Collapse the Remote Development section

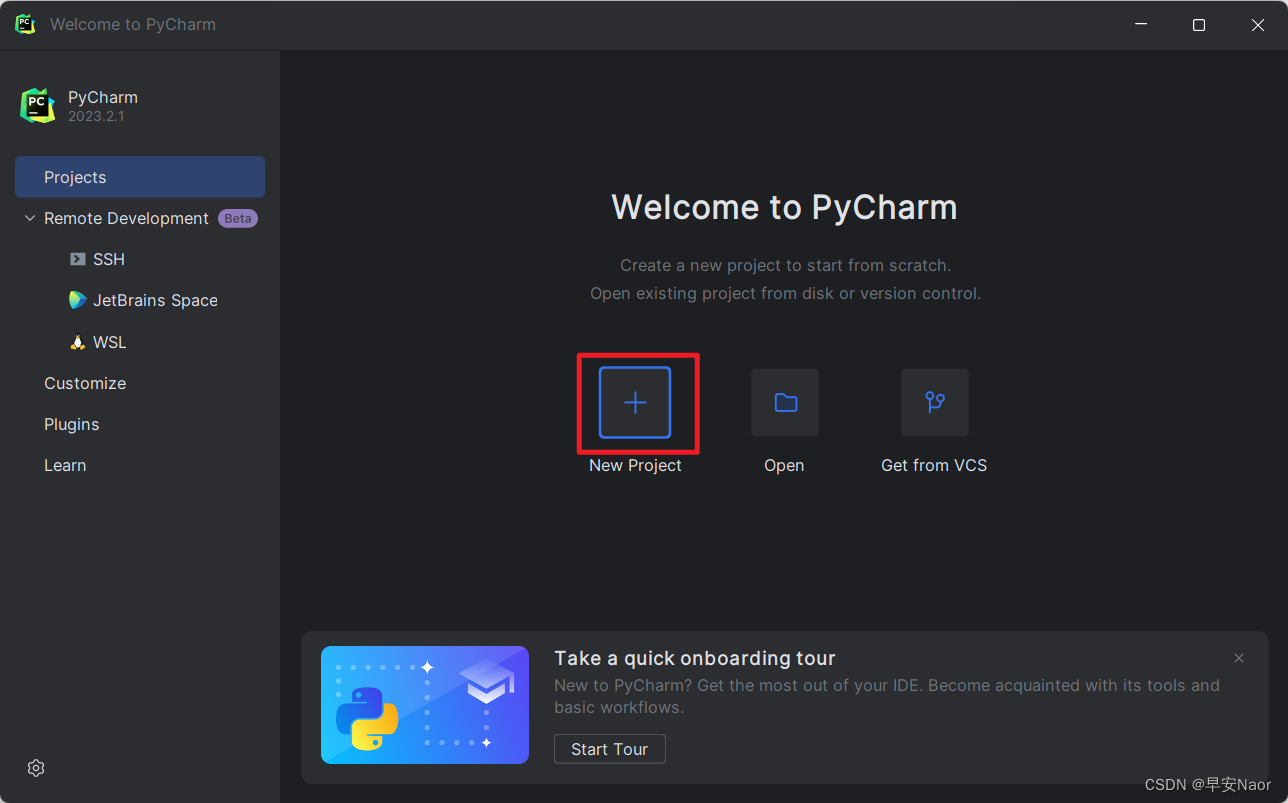click(x=30, y=218)
